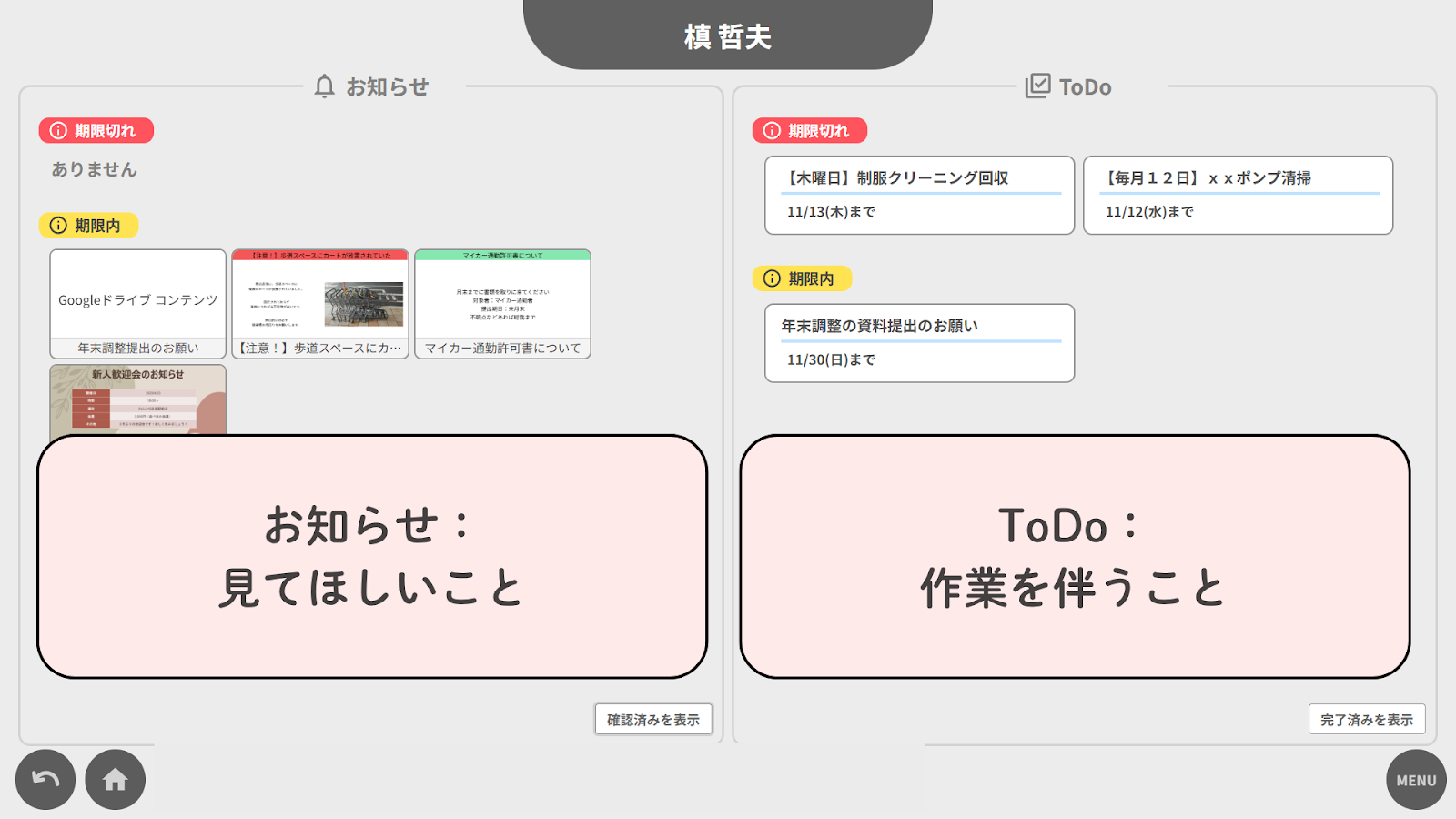
Task: Toggle 確認済みを表示 in the お知らせ panel
Action: 653,719
